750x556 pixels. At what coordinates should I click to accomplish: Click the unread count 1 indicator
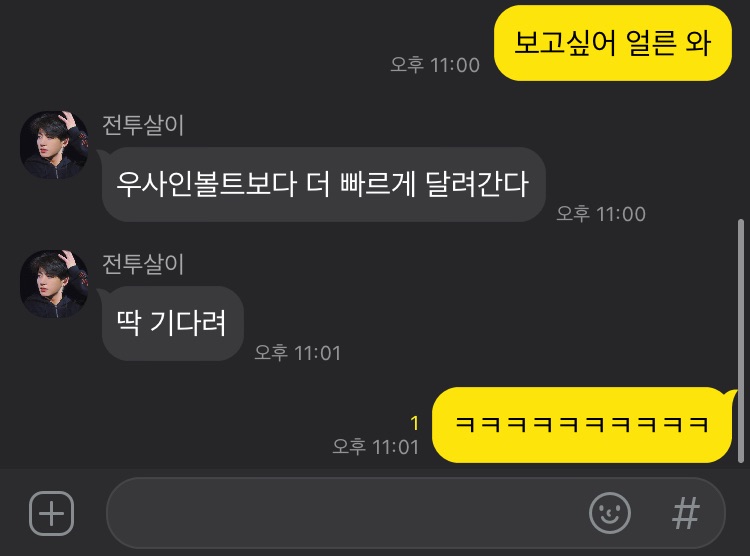coord(415,423)
